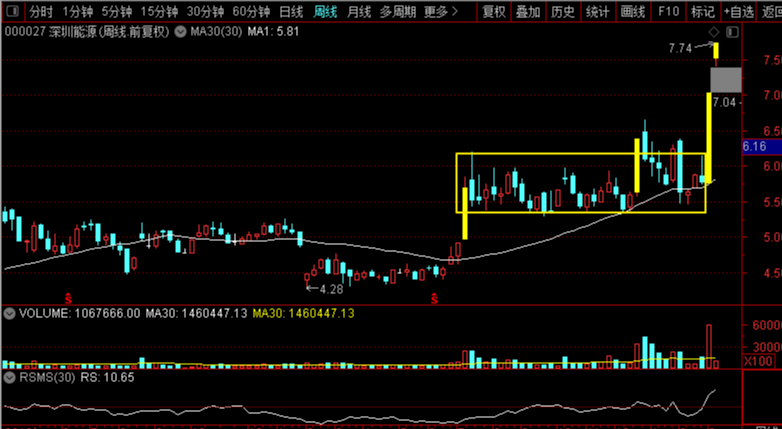Switch chart to 月线 monthly period
This screenshot has height=429, width=782.
click(358, 12)
